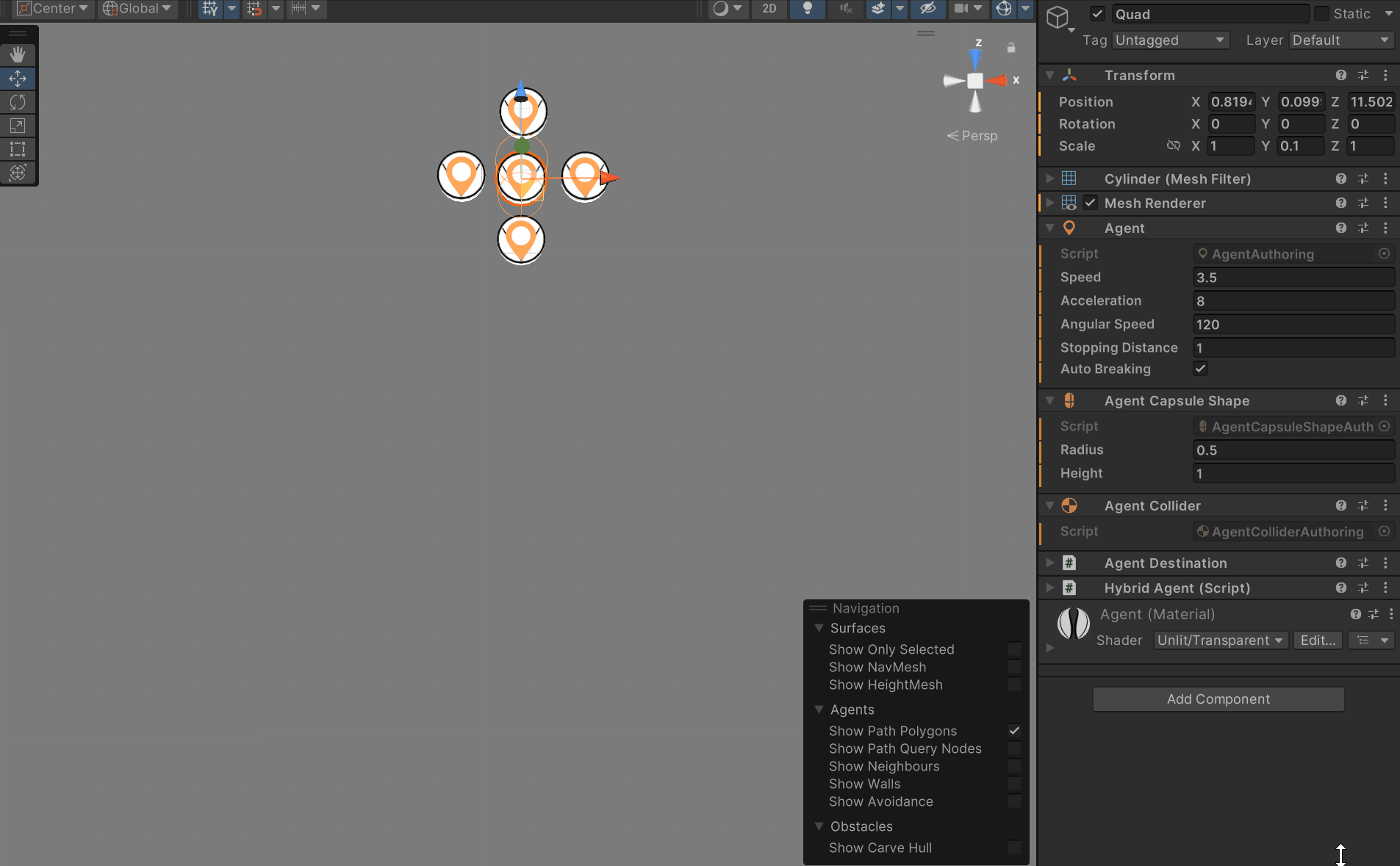Open Center pivot mode dropdown

52,9
